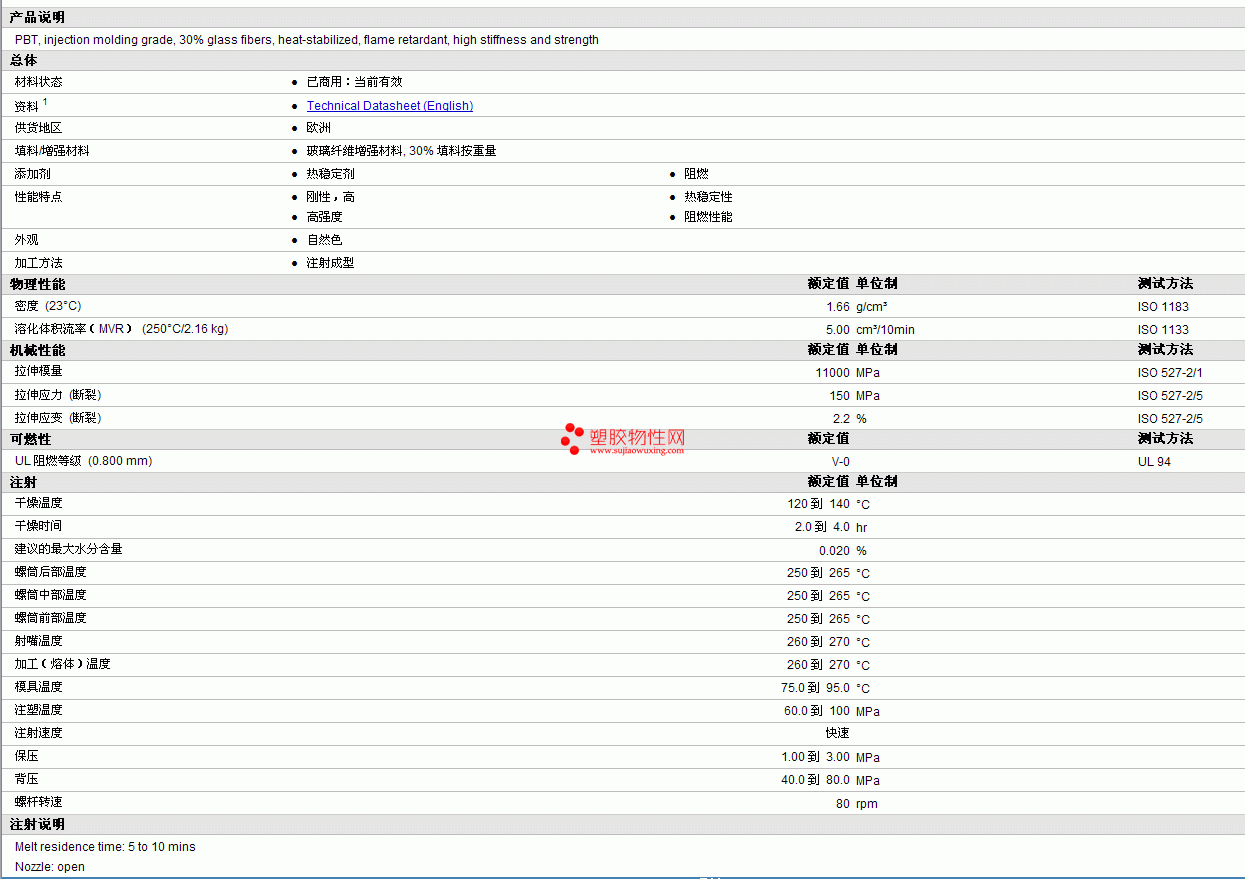Select the UL 阻燃等级 (0.800 mm) label
The height and width of the screenshot is (879, 1245).
pyautogui.click(x=83, y=461)
